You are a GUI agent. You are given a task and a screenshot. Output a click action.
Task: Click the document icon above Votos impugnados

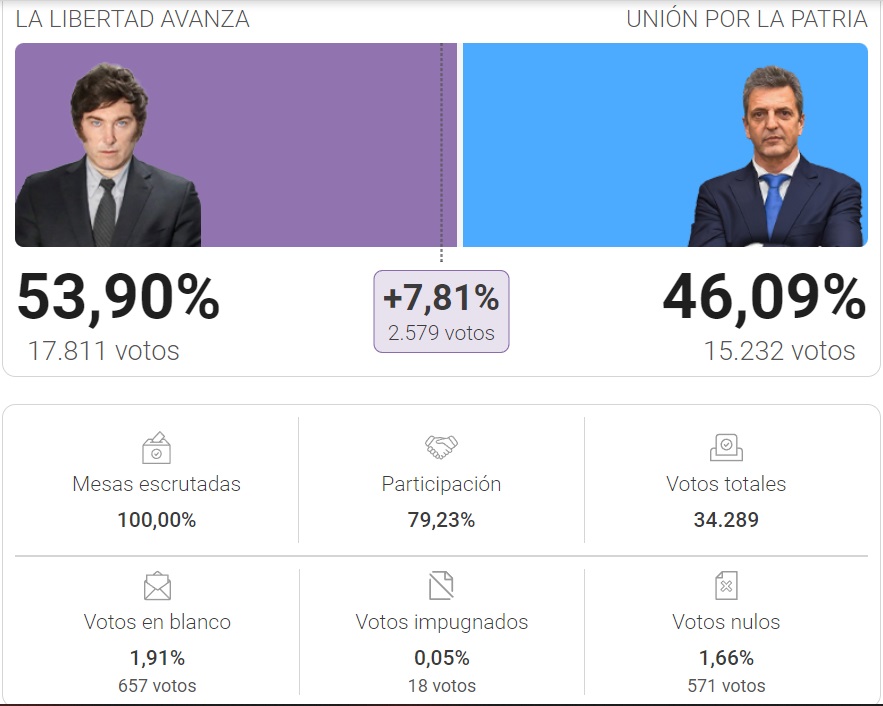[x=441, y=584]
